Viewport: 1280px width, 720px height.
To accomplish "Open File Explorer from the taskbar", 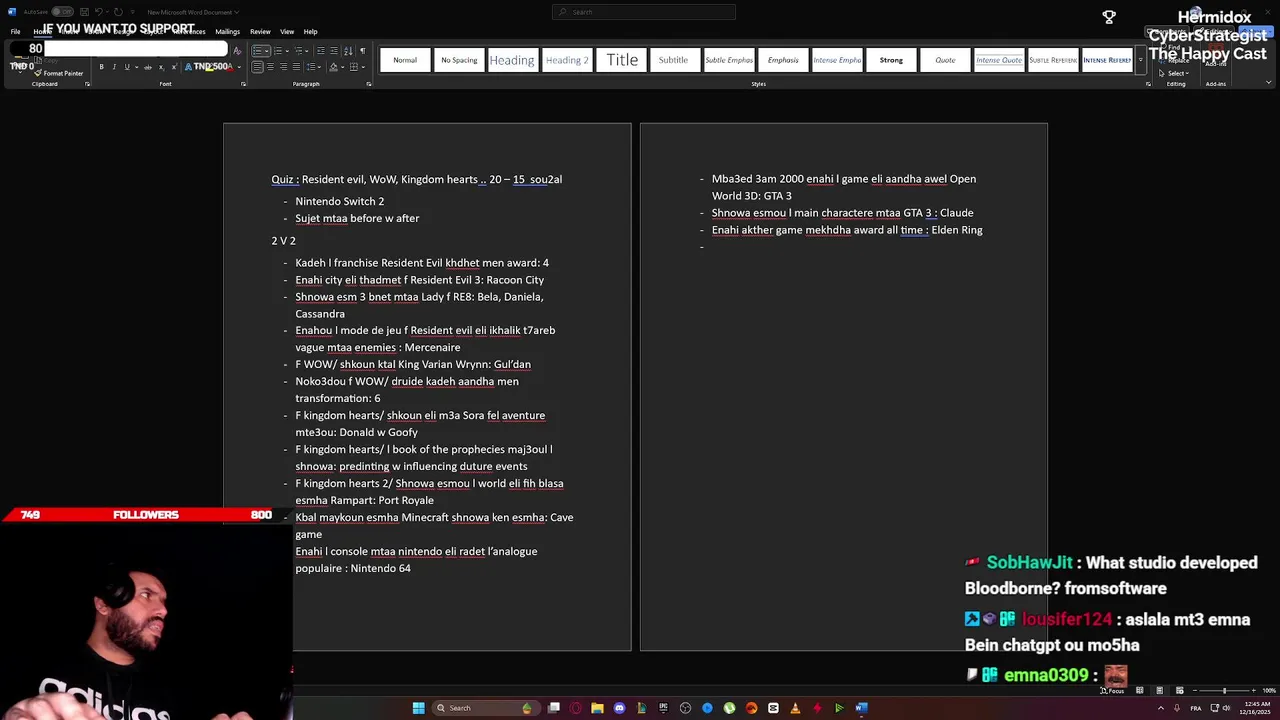I will [x=597, y=708].
